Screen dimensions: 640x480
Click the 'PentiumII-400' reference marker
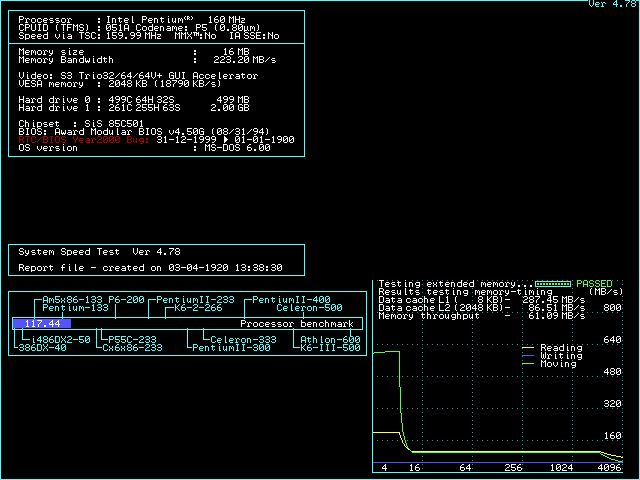click(x=291, y=300)
